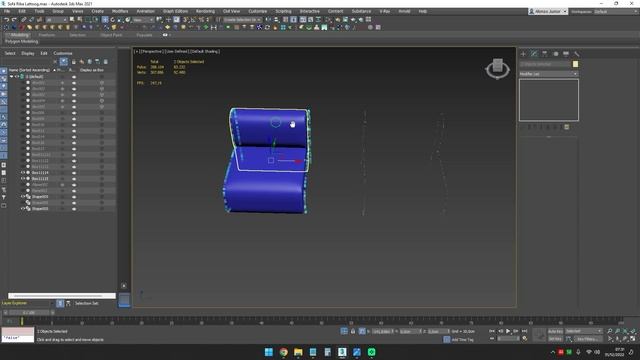Screen dimensions: 640x360
Task: Open File Explorer from the taskbar
Action: click(298, 352)
